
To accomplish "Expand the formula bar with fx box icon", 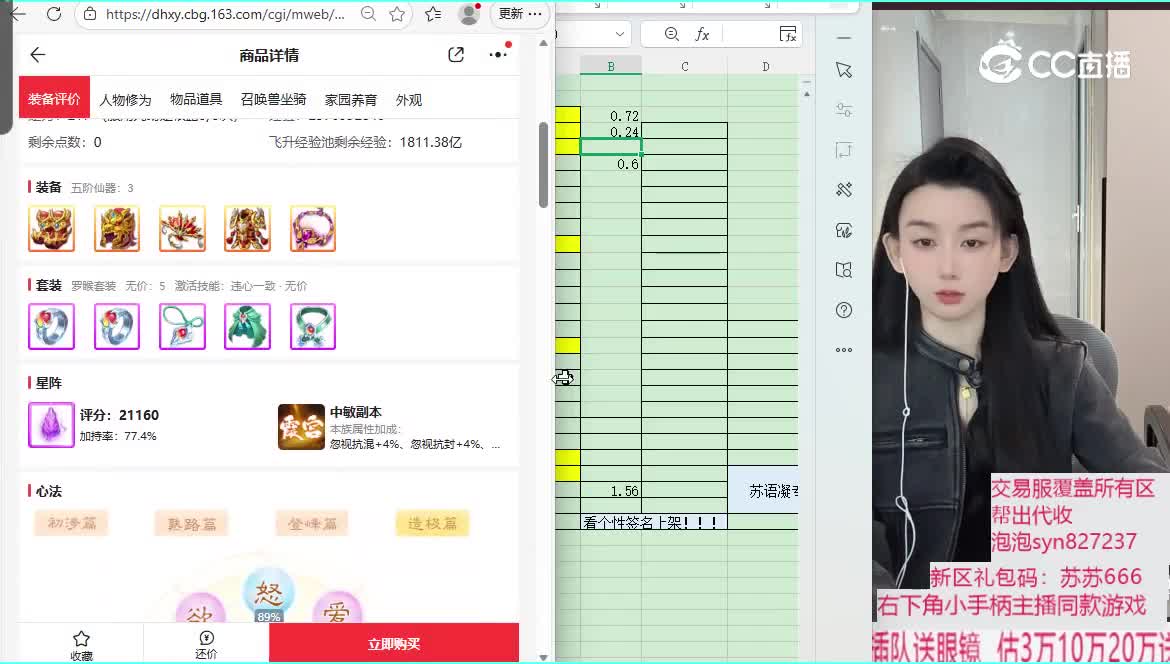I will point(788,34).
